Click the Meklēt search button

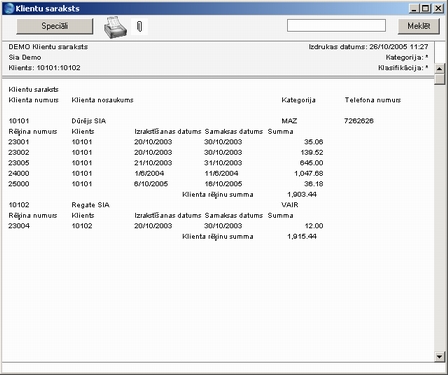pos(419,26)
